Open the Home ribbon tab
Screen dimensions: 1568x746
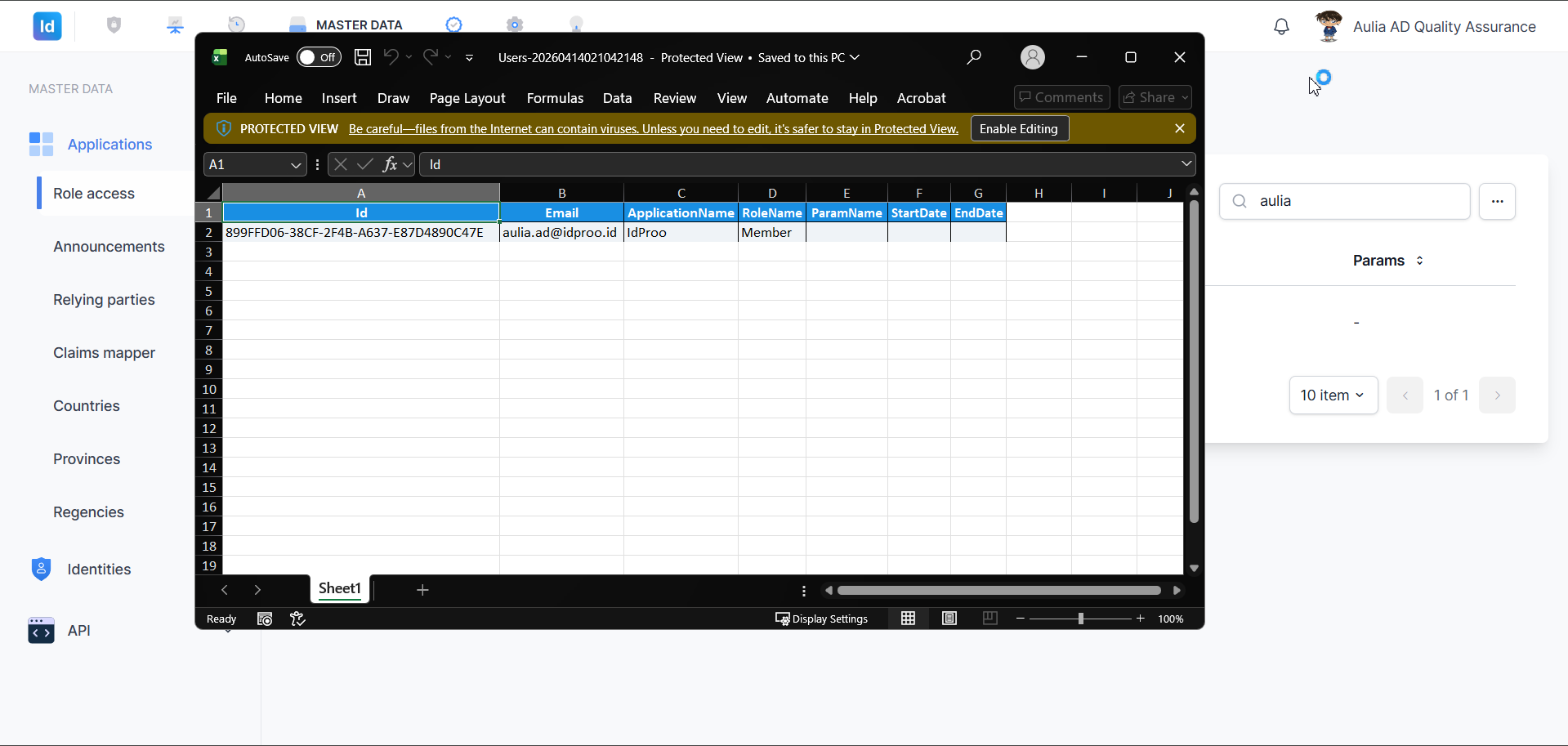(283, 98)
